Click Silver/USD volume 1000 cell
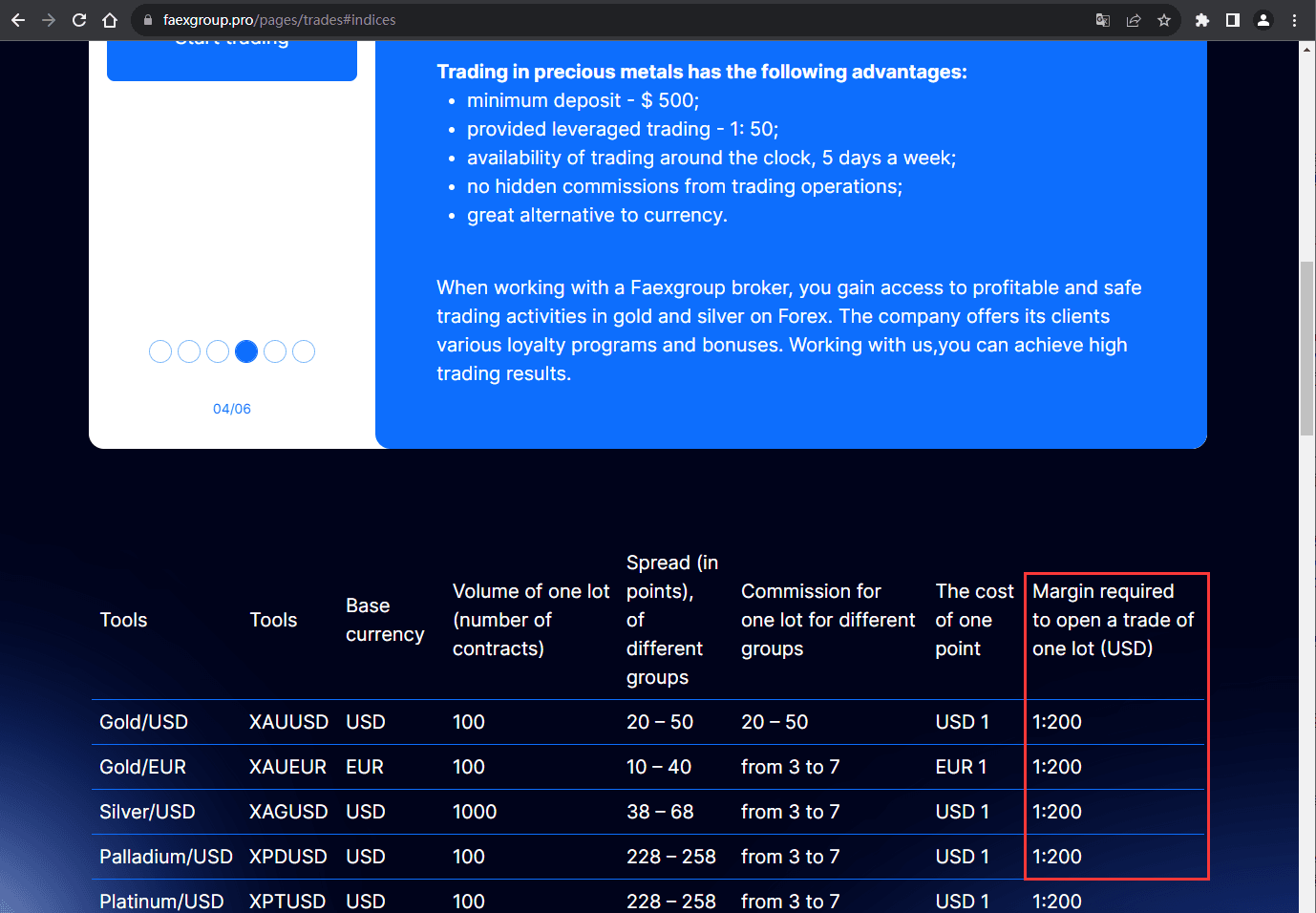Viewport: 1316px width, 913px height. (475, 812)
